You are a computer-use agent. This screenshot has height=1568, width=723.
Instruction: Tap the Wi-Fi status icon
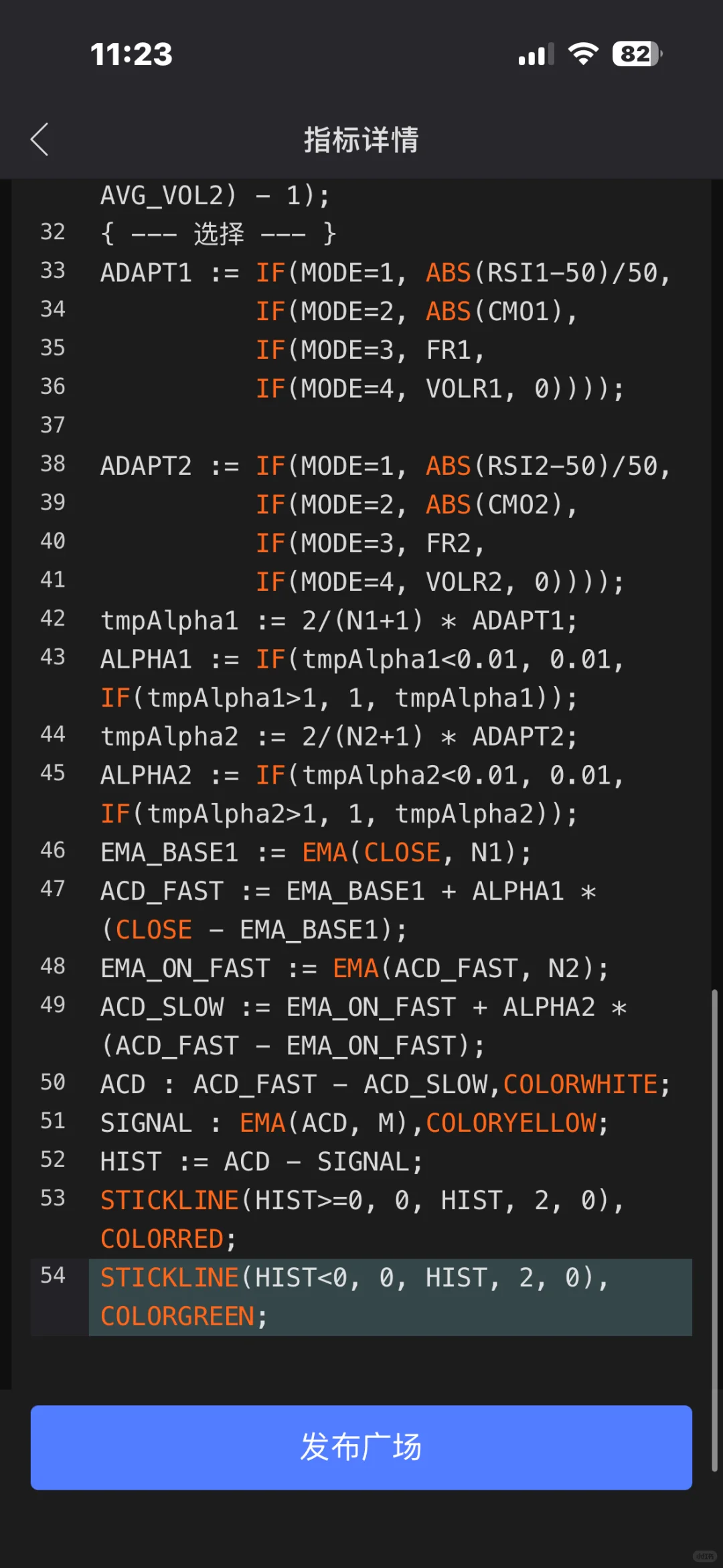click(583, 54)
